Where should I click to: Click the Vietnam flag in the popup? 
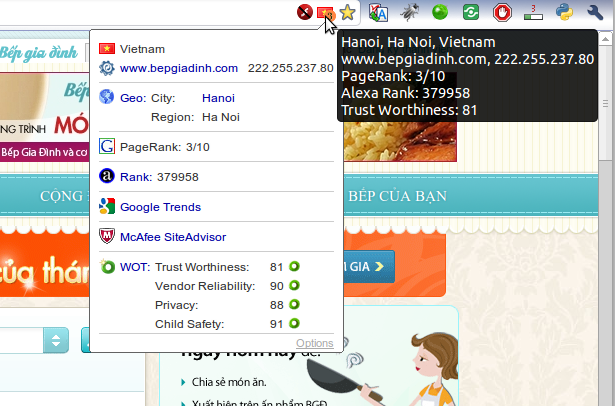click(x=107, y=49)
